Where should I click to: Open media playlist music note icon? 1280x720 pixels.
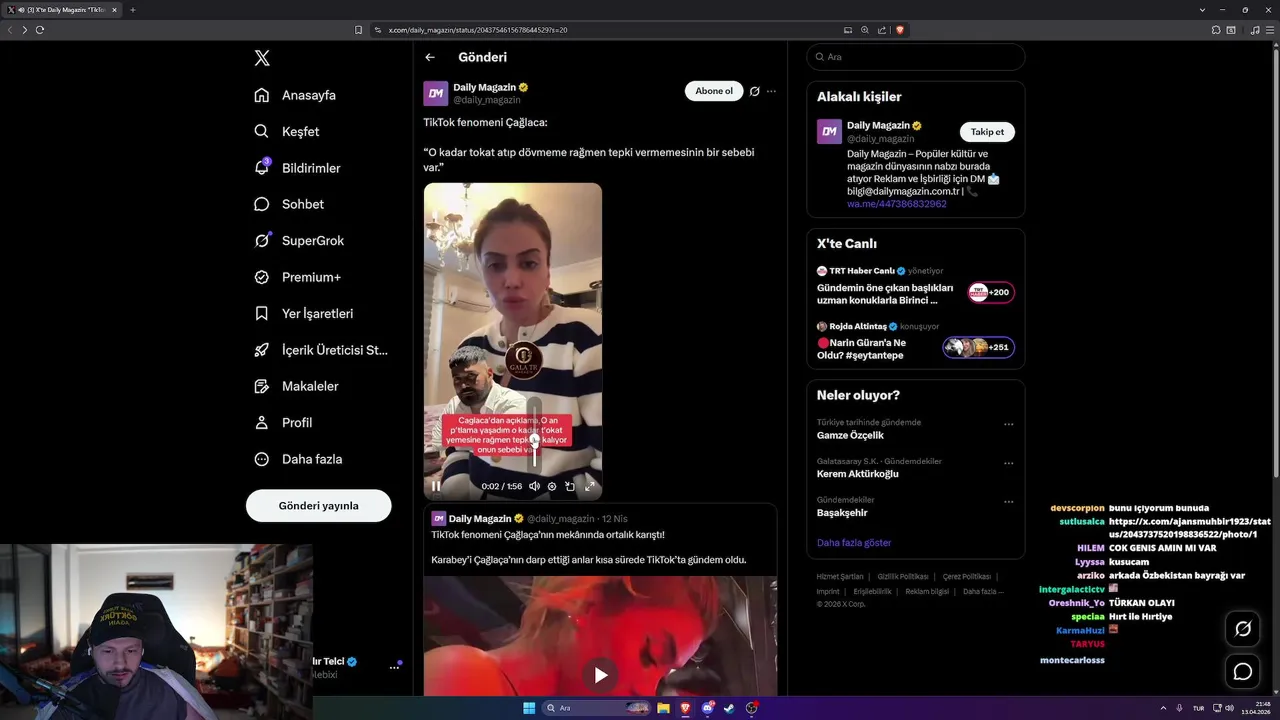pyautogui.click(x=1255, y=30)
